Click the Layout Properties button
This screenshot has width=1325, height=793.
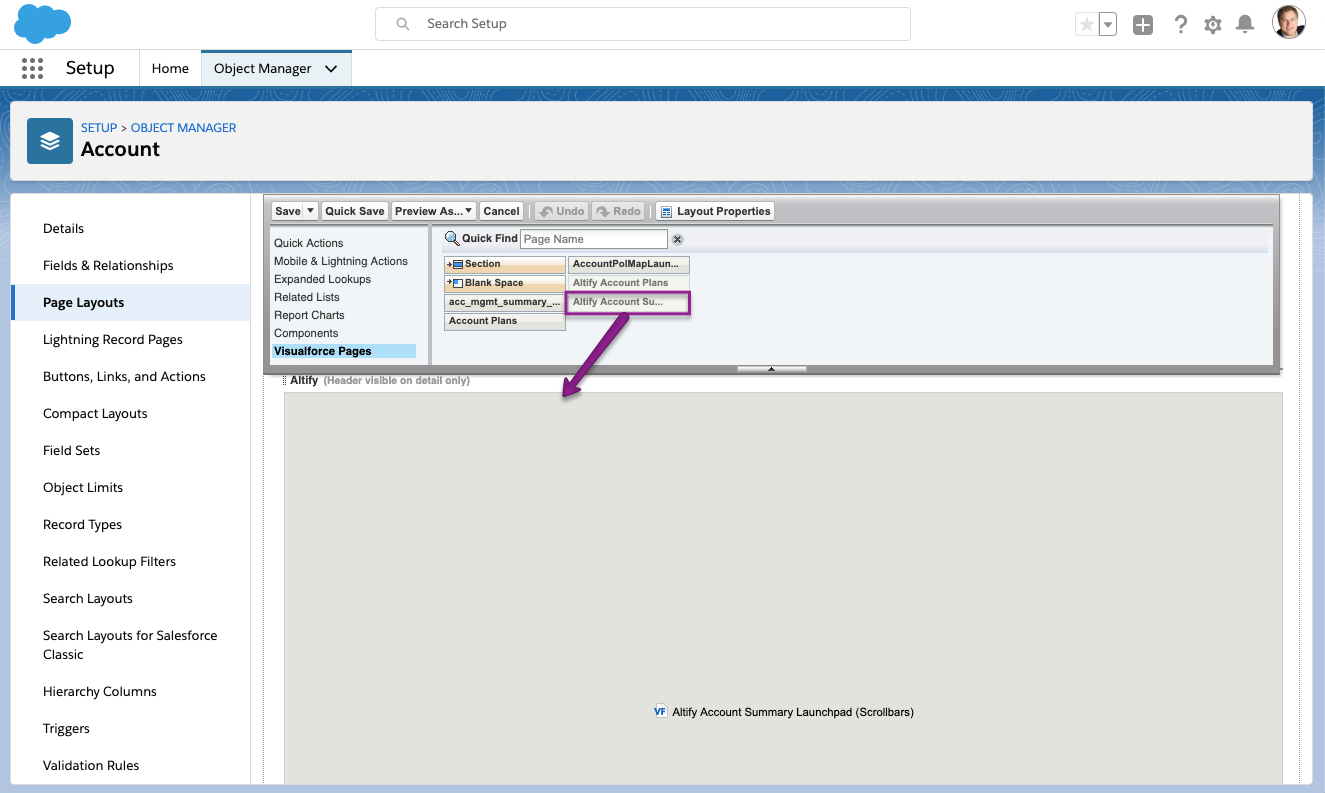point(715,211)
